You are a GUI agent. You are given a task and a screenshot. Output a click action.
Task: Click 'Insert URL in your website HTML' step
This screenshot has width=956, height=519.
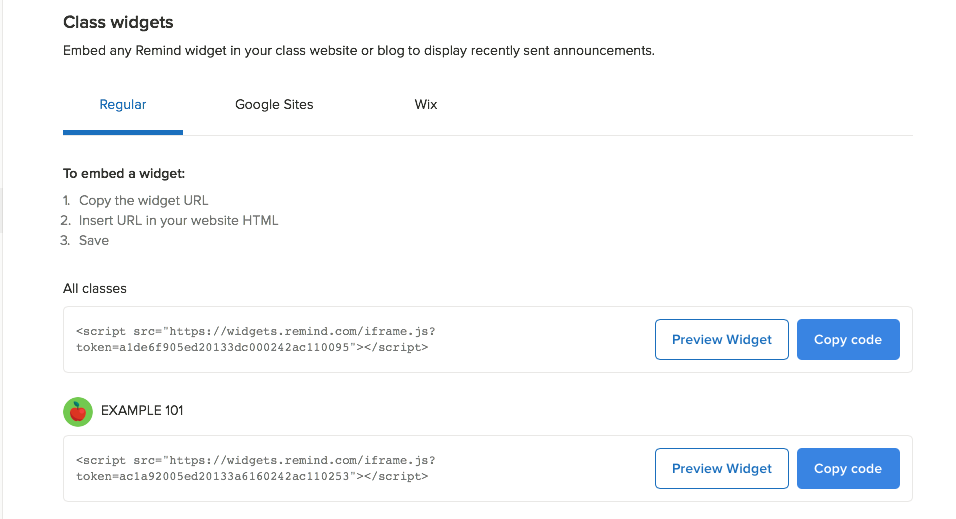pyautogui.click(x=178, y=220)
